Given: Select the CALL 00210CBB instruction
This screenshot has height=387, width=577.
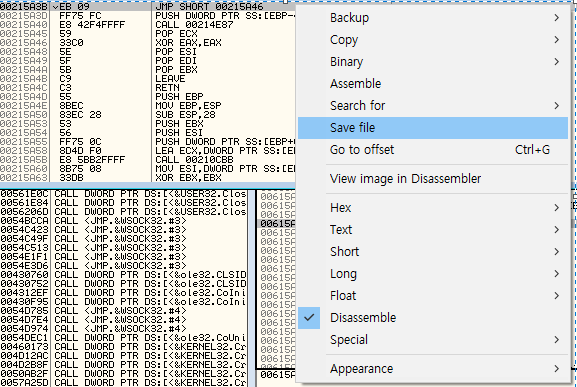Looking at the screenshot, I should point(194,160).
